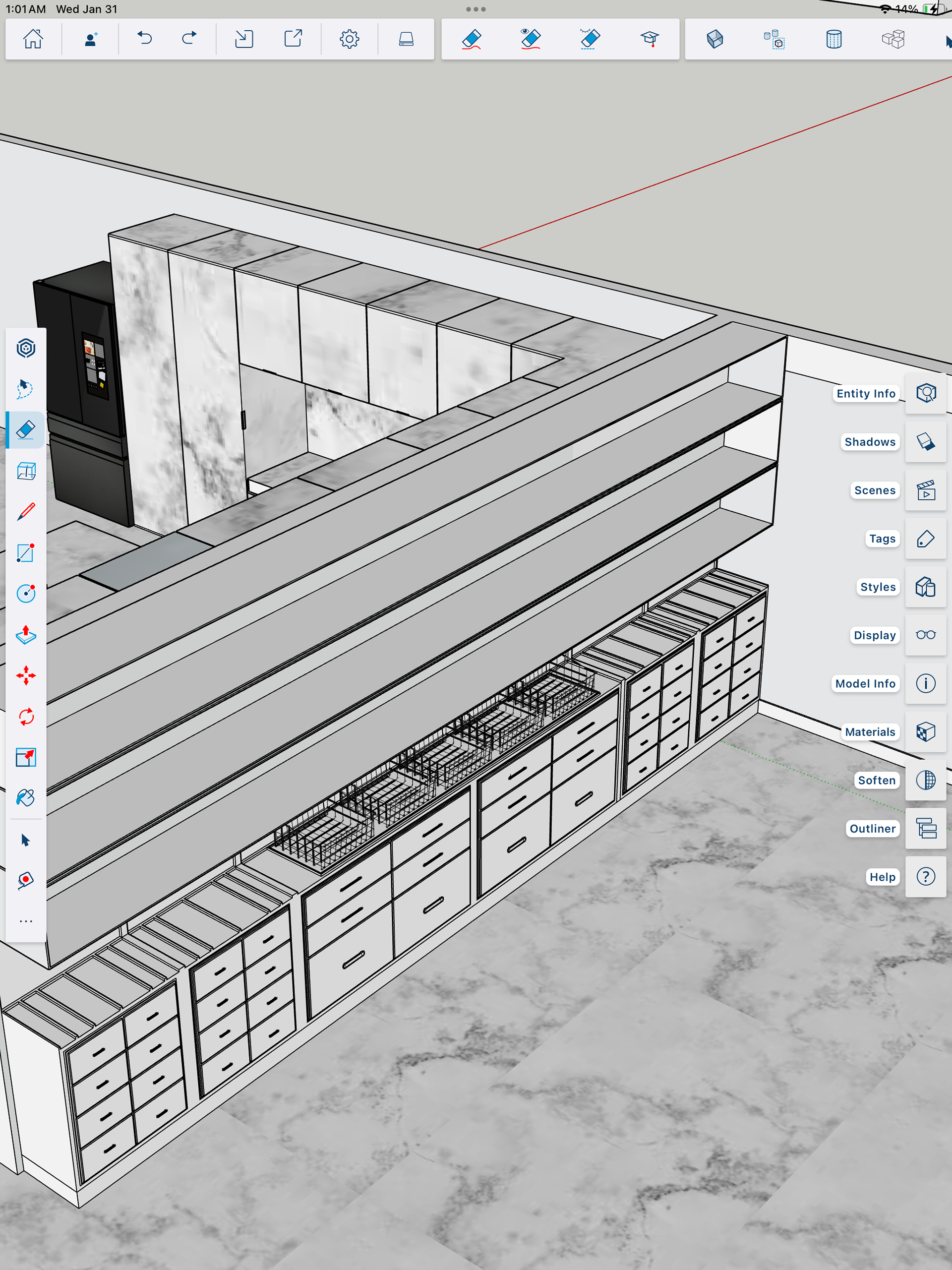Viewport: 952px width, 1270px height.
Task: Open the Materials panel
Action: click(x=926, y=732)
